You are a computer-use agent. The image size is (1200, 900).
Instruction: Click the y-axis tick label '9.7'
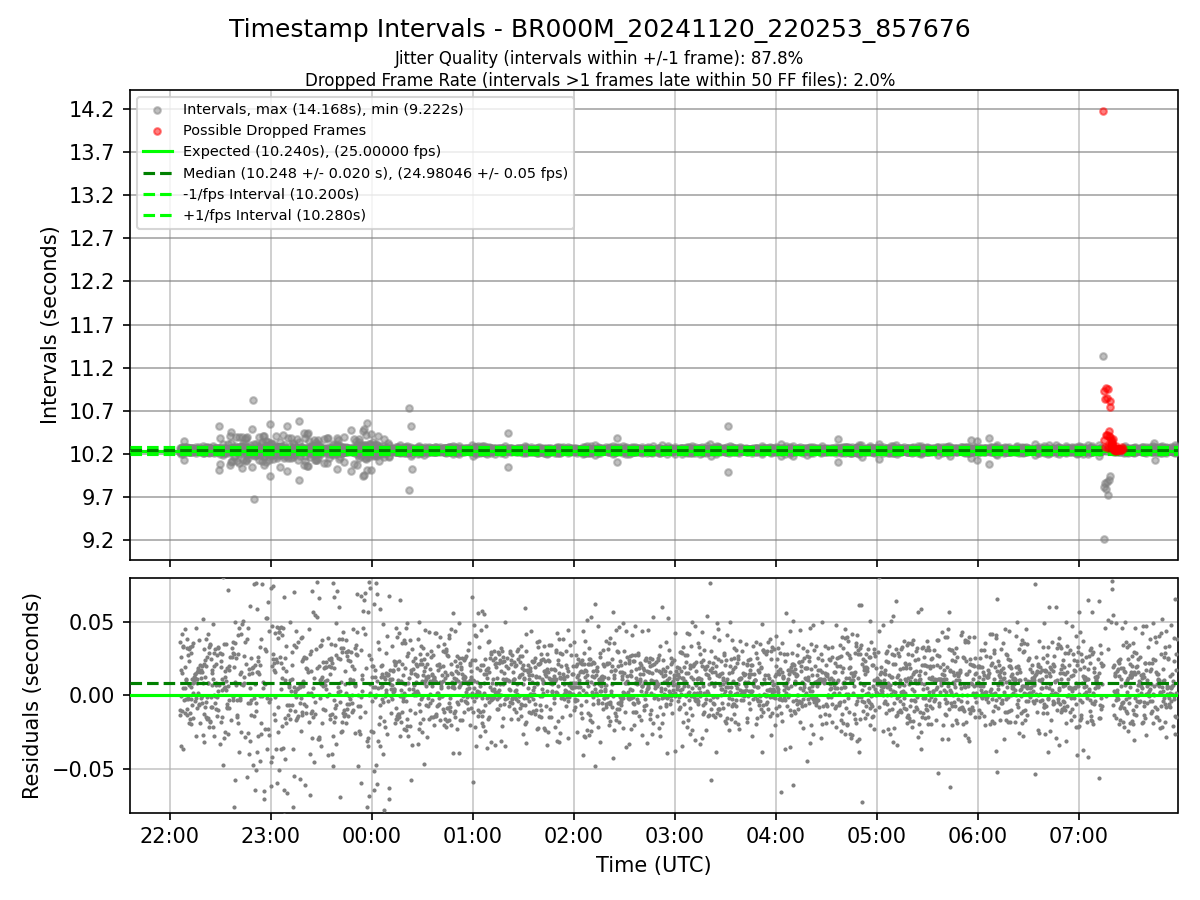[x=97, y=497]
